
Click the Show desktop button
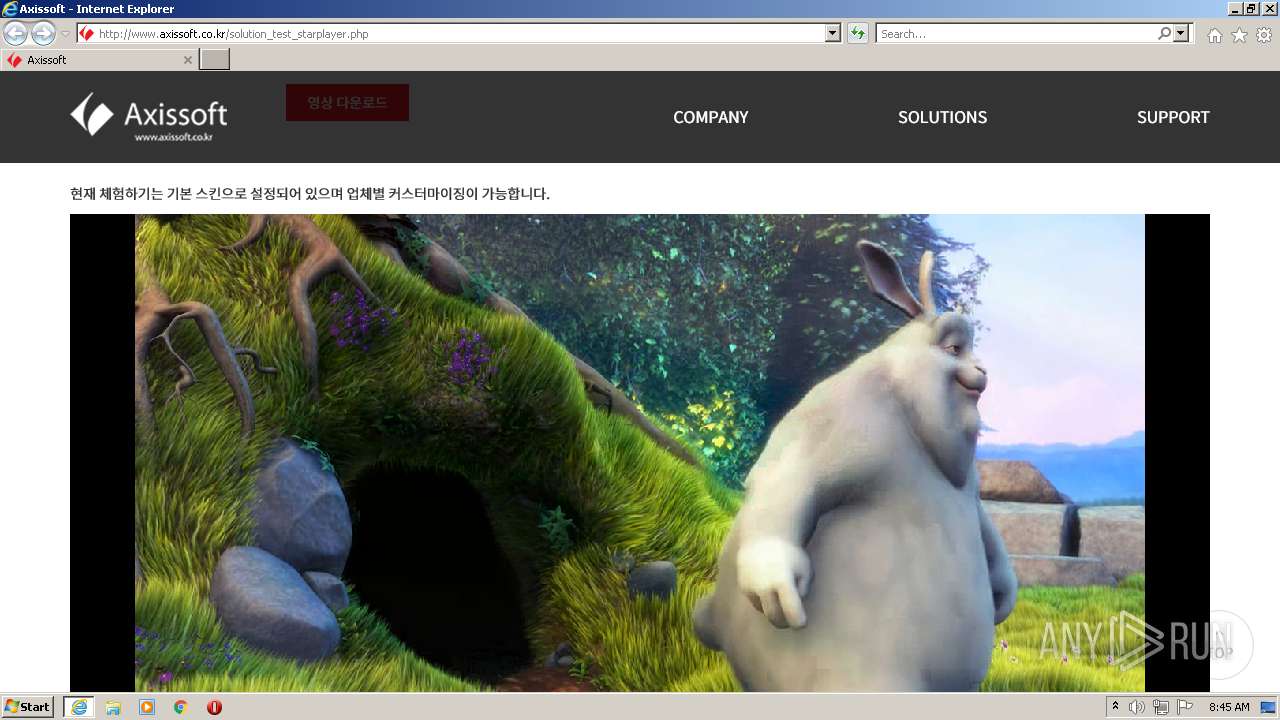coord(1268,707)
